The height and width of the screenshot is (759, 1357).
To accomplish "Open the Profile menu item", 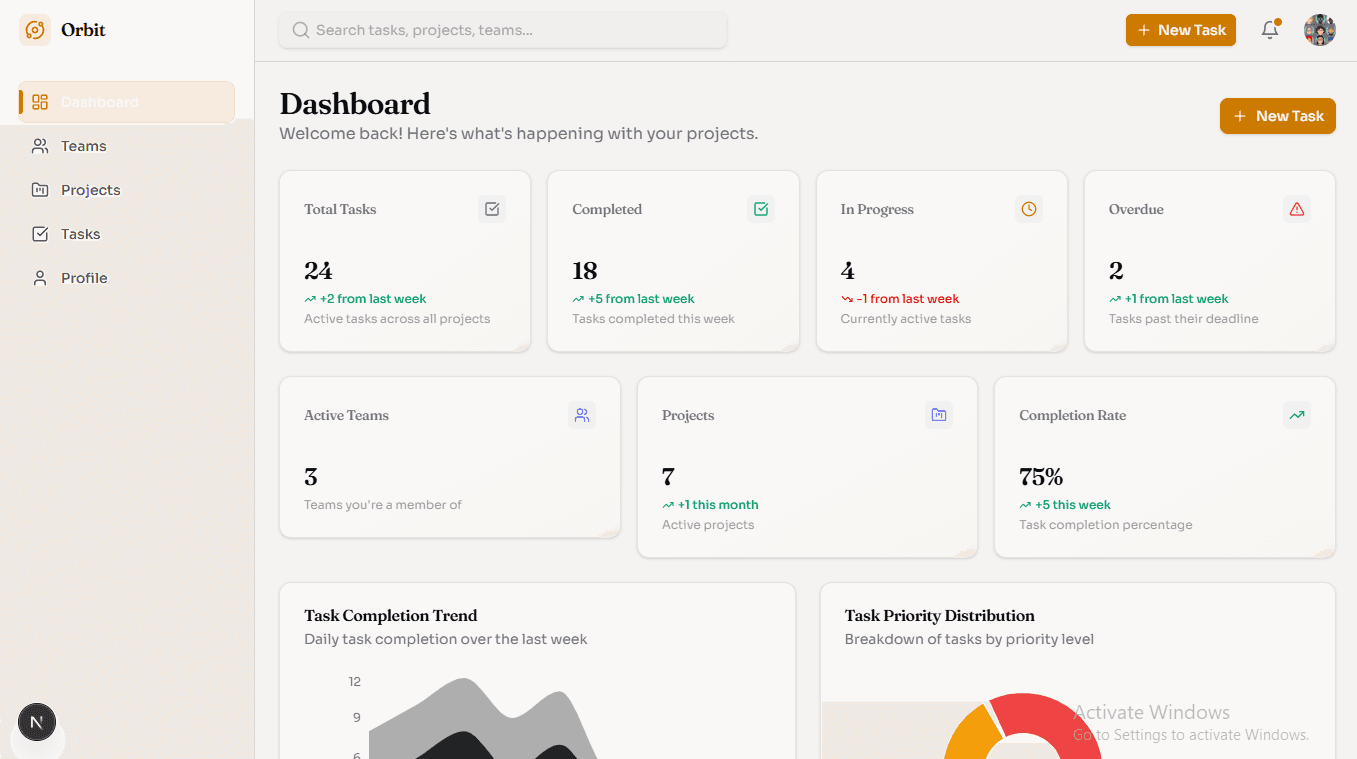I will pyautogui.click(x=127, y=278).
